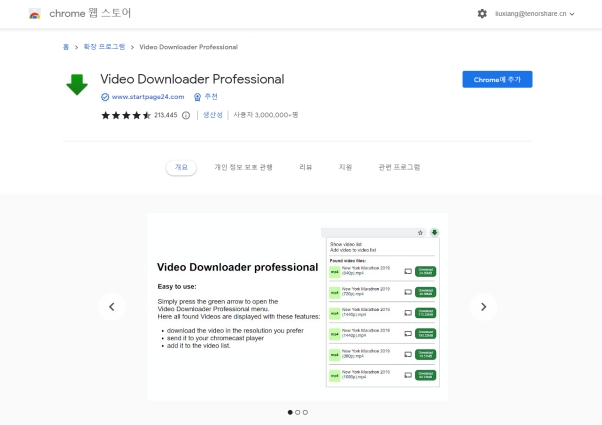Select the second carousel dot
Viewport: 602px width, 425px height.
(x=298, y=412)
